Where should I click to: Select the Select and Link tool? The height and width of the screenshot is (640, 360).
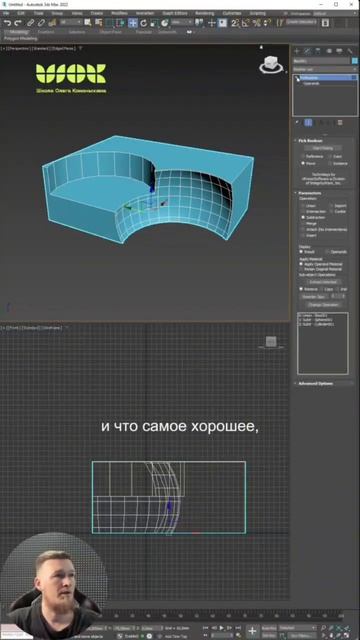(30, 23)
